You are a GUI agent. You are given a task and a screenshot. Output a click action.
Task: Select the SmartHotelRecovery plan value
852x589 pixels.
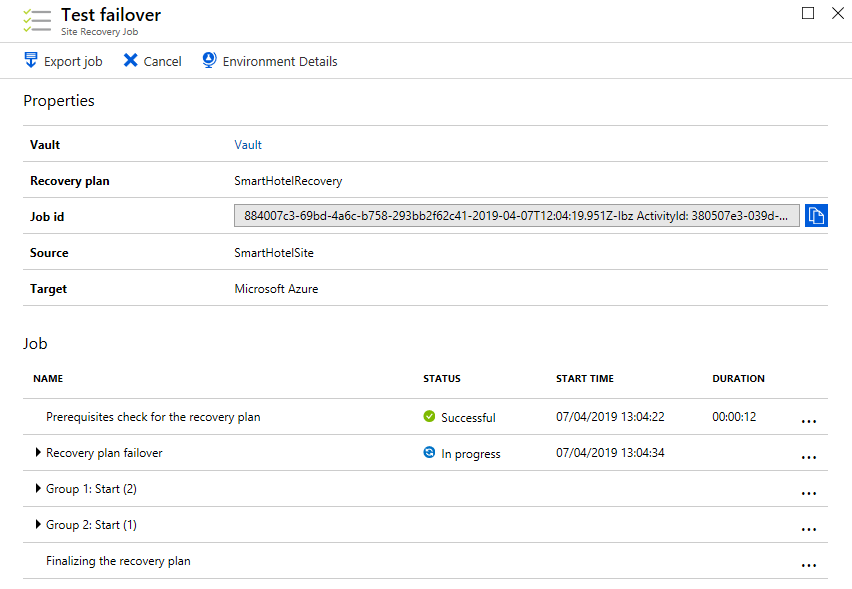288,181
